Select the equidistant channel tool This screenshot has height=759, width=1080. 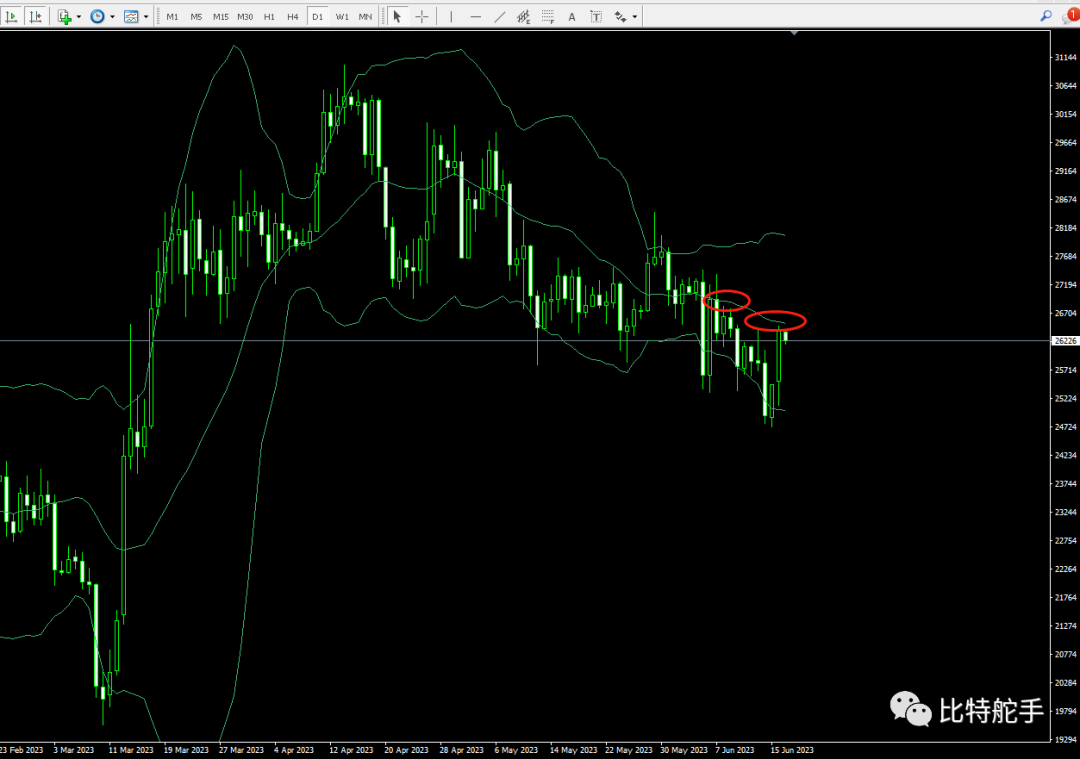tap(523, 17)
